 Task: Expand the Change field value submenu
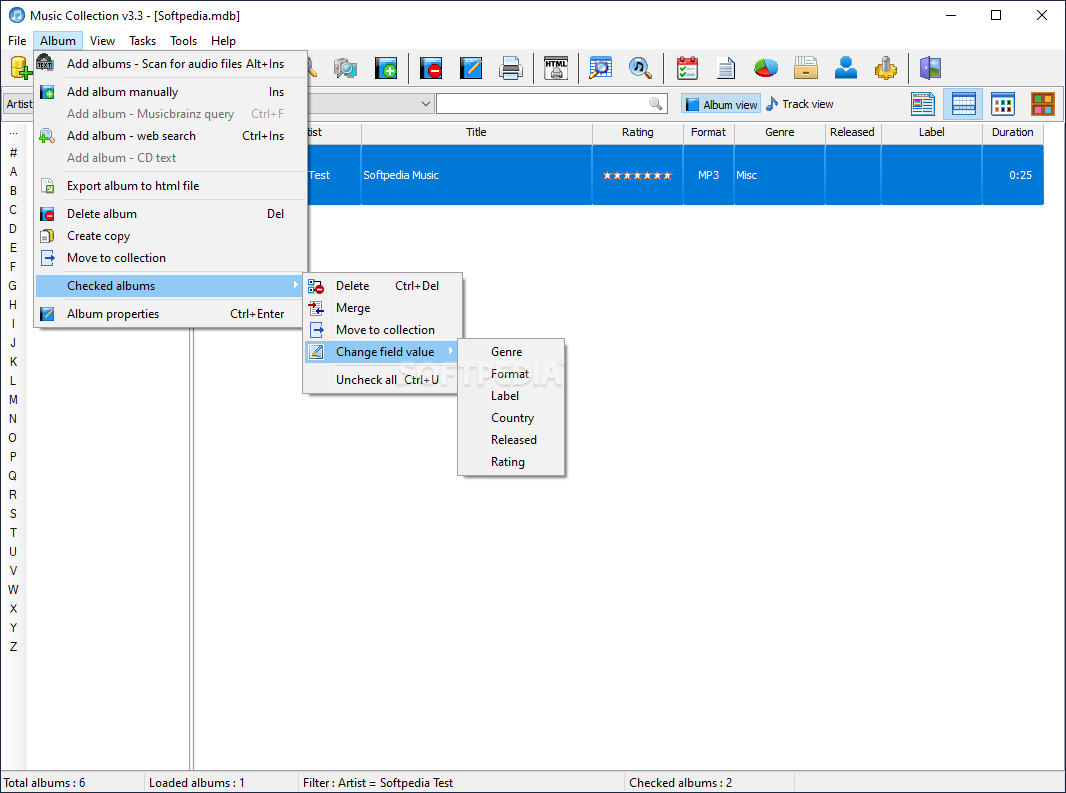tap(381, 352)
